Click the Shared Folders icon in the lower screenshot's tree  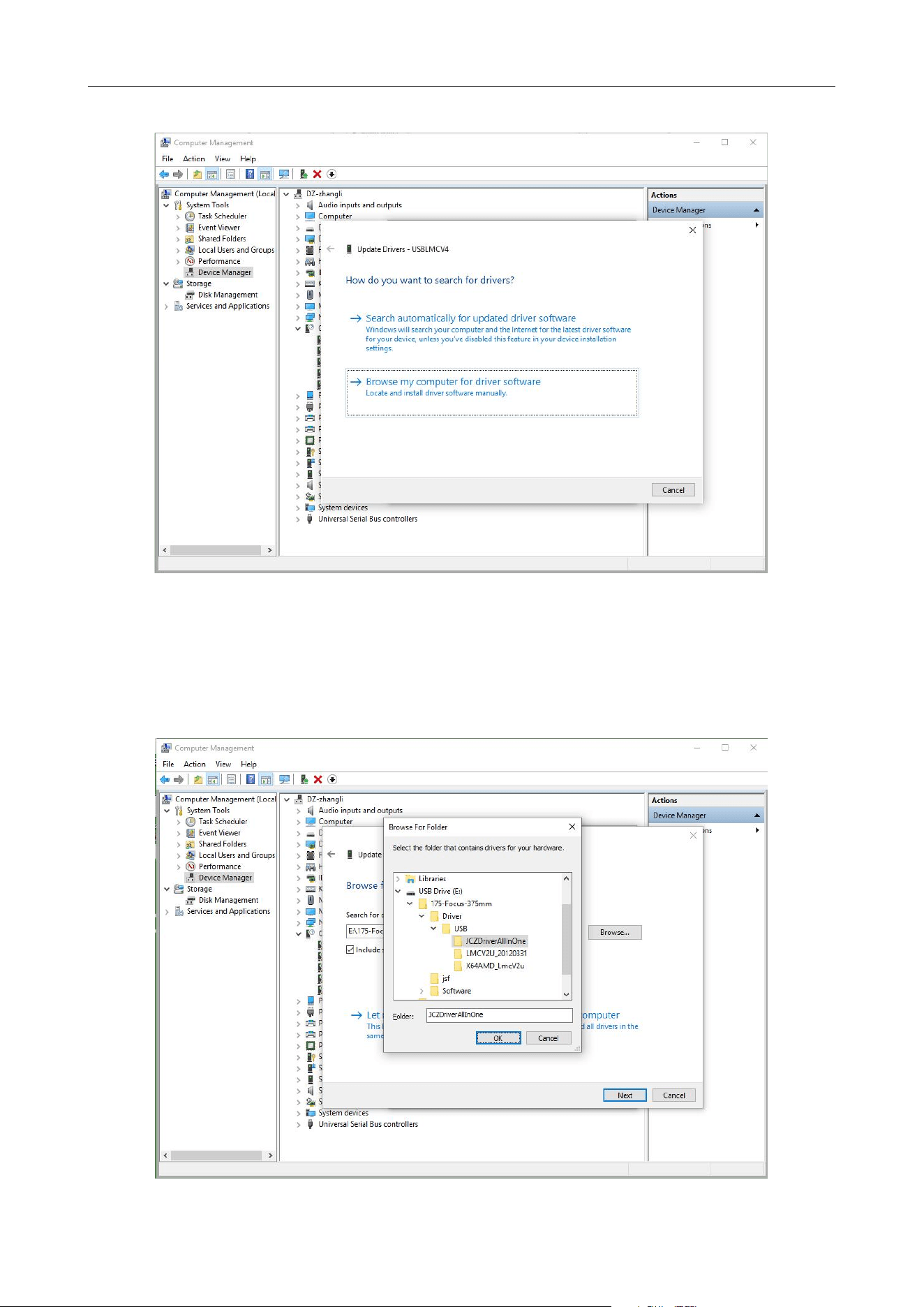(191, 844)
